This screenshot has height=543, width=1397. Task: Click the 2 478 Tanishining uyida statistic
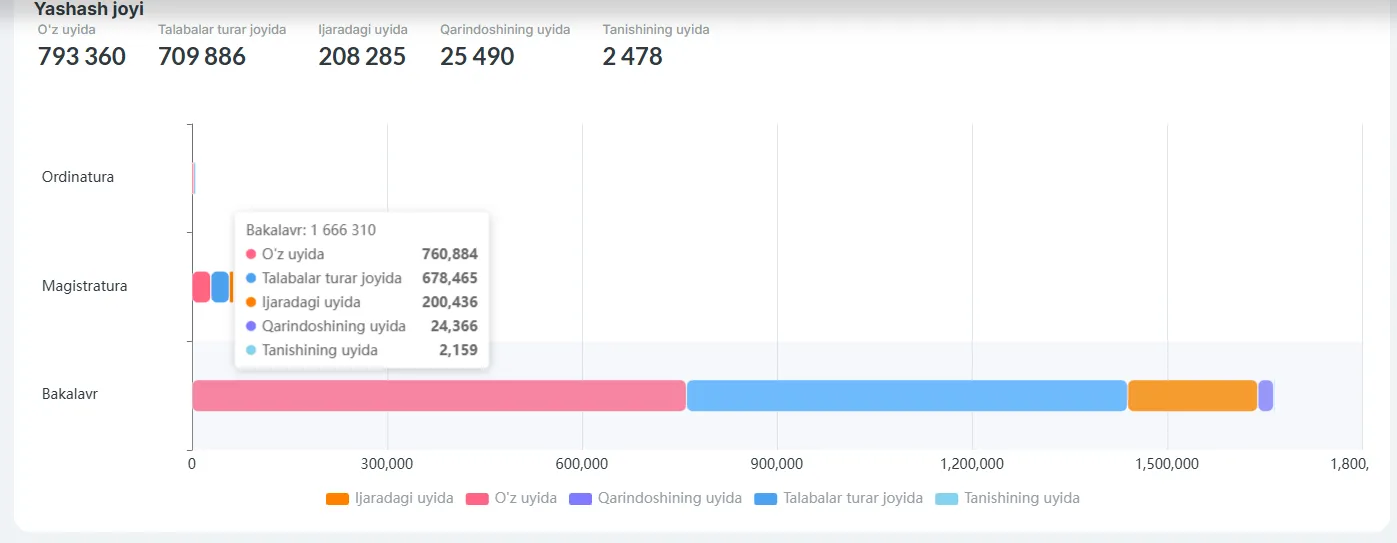[x=632, y=56]
